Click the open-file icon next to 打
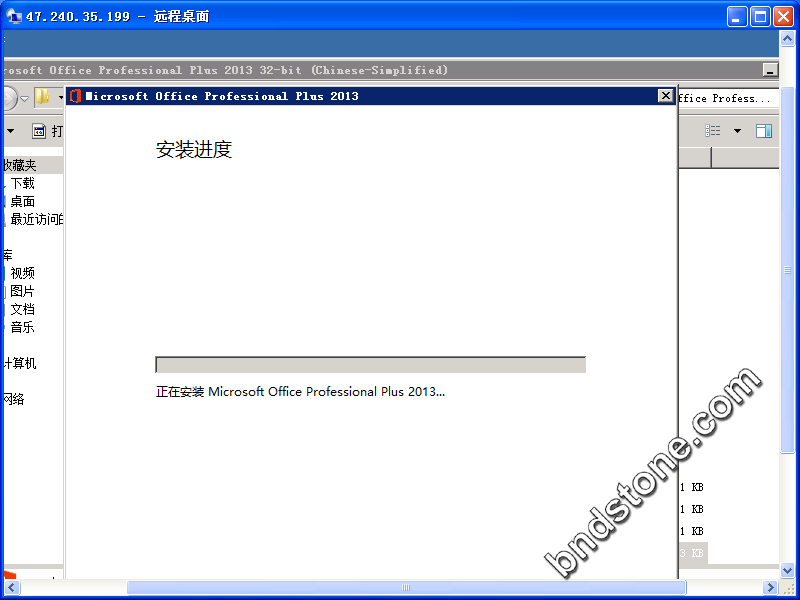This screenshot has width=800, height=600. click(39, 131)
